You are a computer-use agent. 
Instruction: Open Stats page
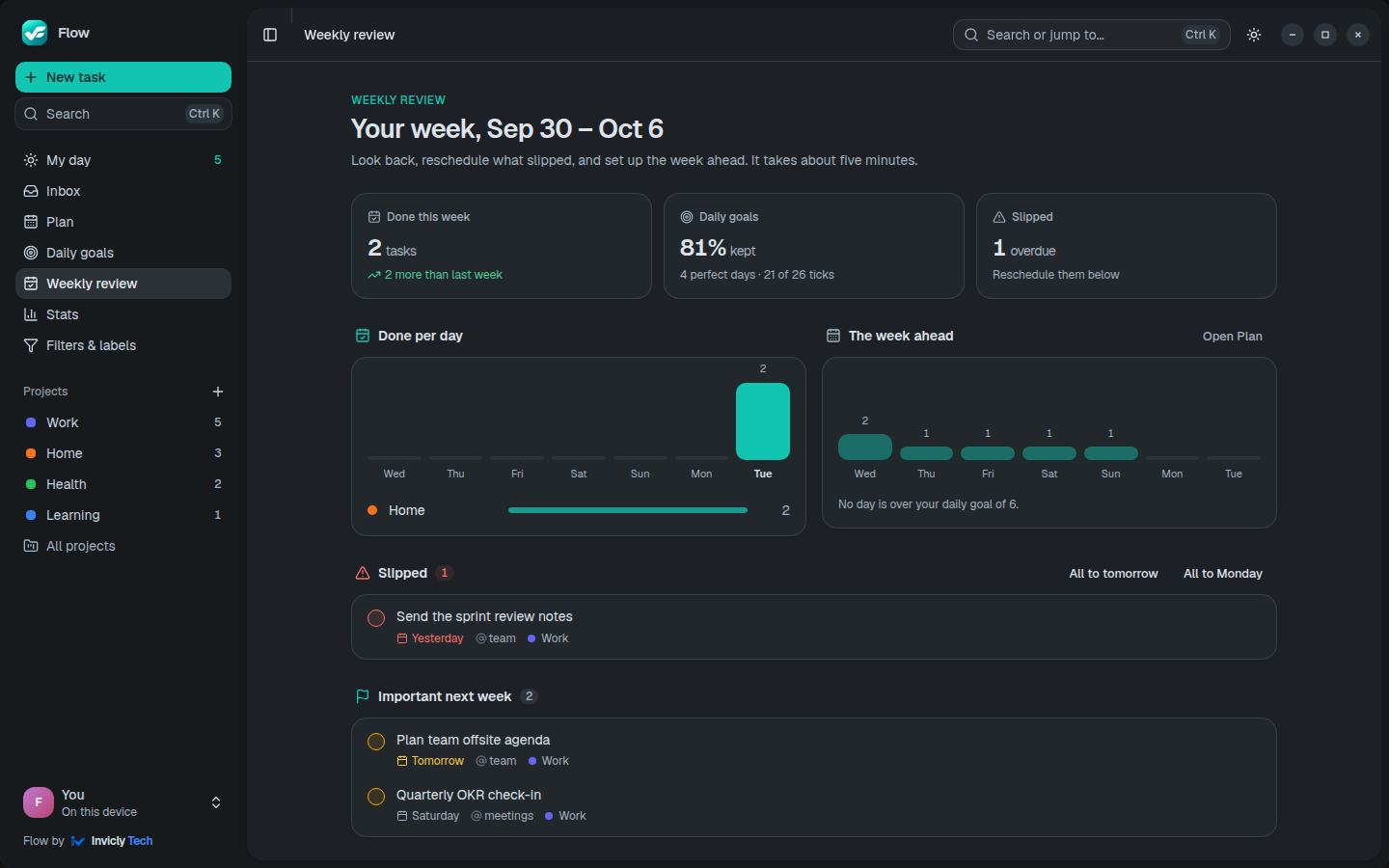pyautogui.click(x=123, y=314)
